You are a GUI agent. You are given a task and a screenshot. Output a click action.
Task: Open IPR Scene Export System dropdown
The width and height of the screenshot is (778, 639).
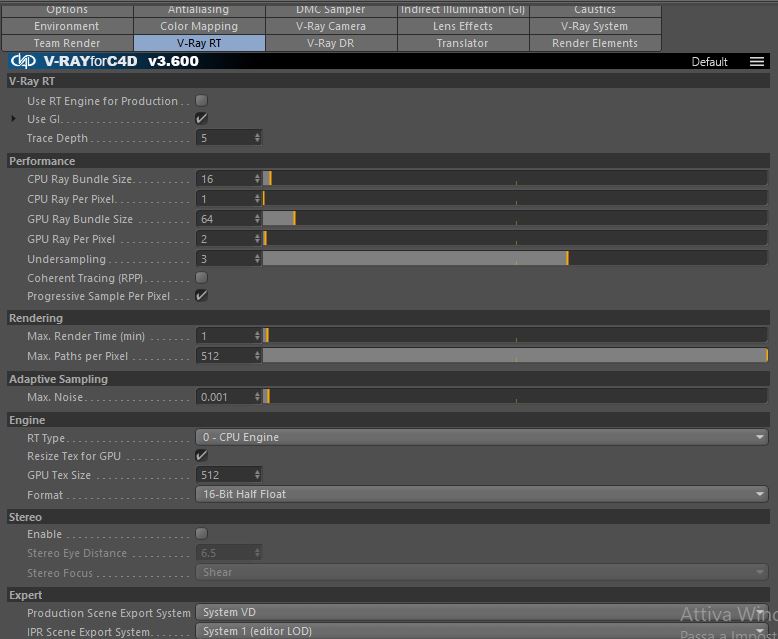point(482,631)
